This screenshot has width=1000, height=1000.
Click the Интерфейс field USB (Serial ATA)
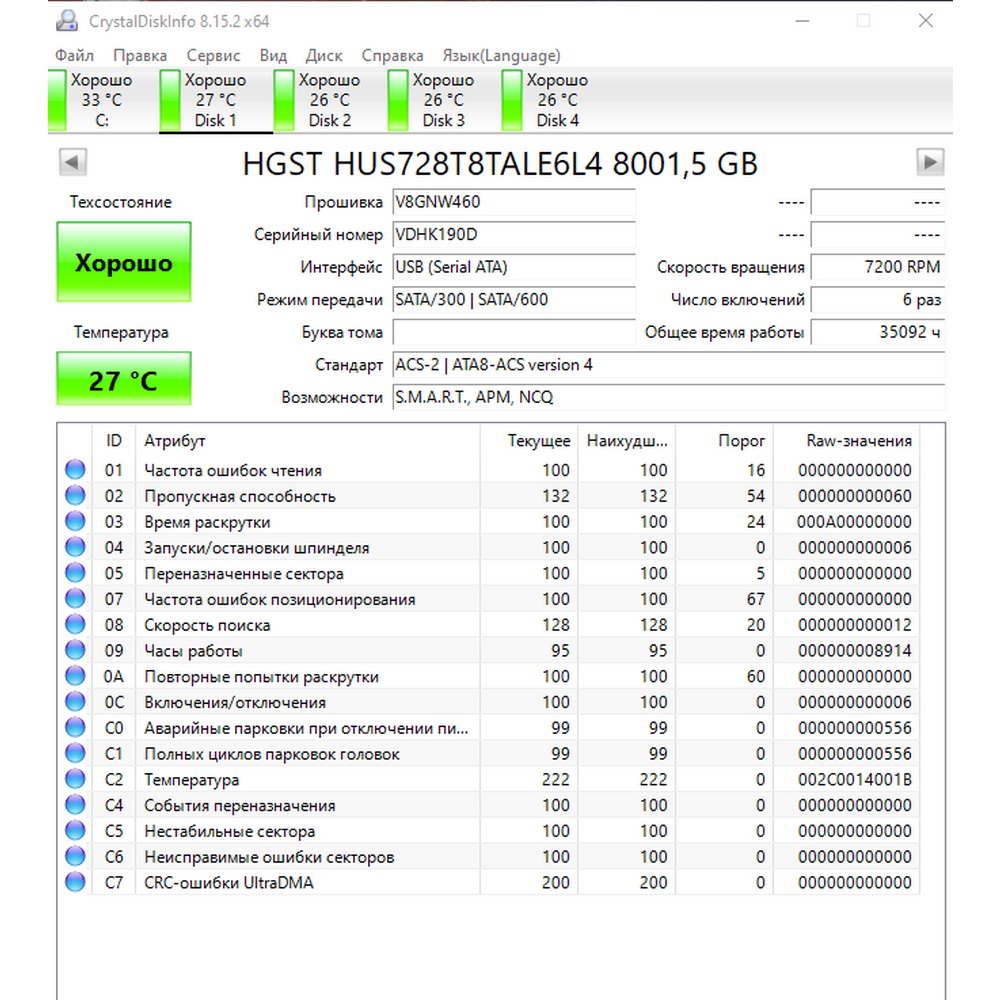pos(514,267)
